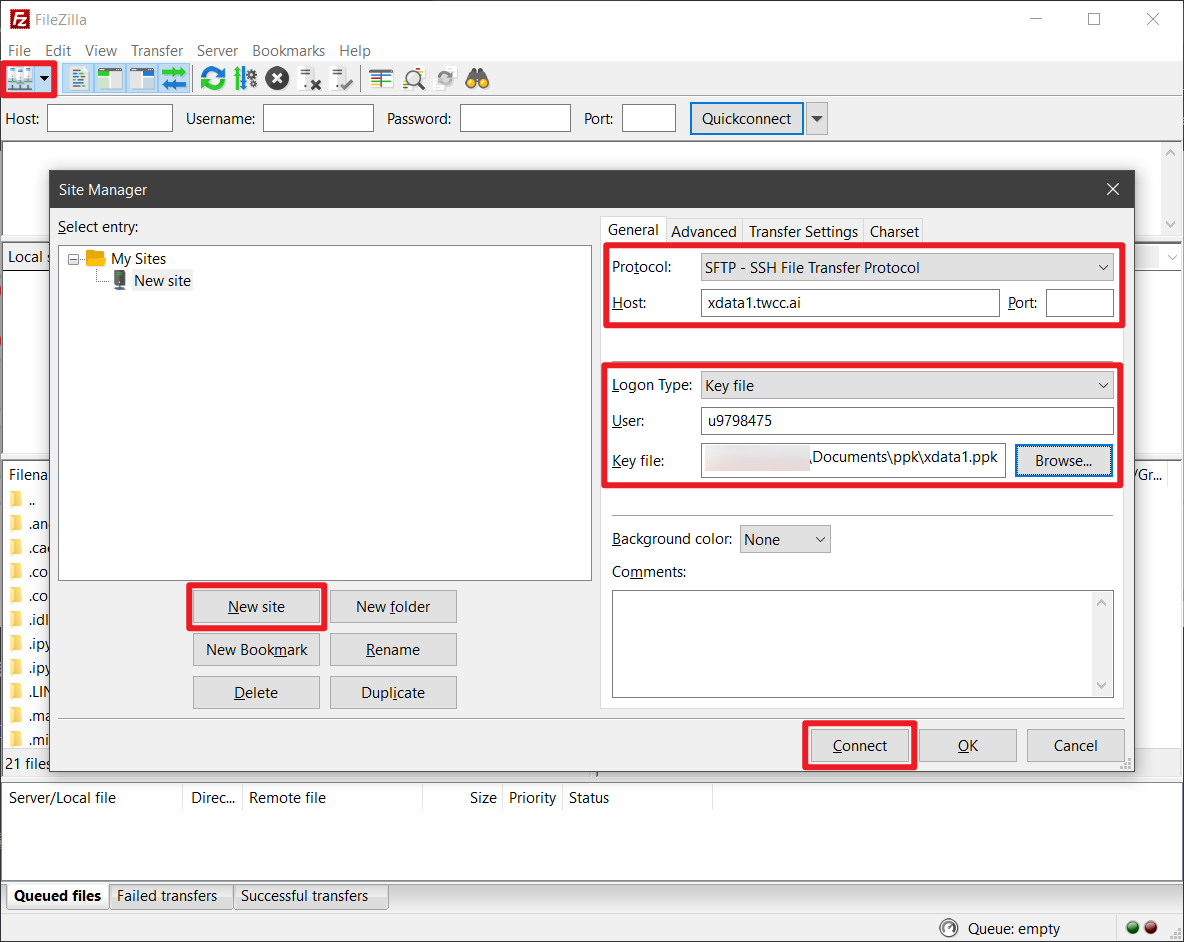This screenshot has width=1184, height=942.
Task: Click the New Bookmark button
Action: (257, 650)
